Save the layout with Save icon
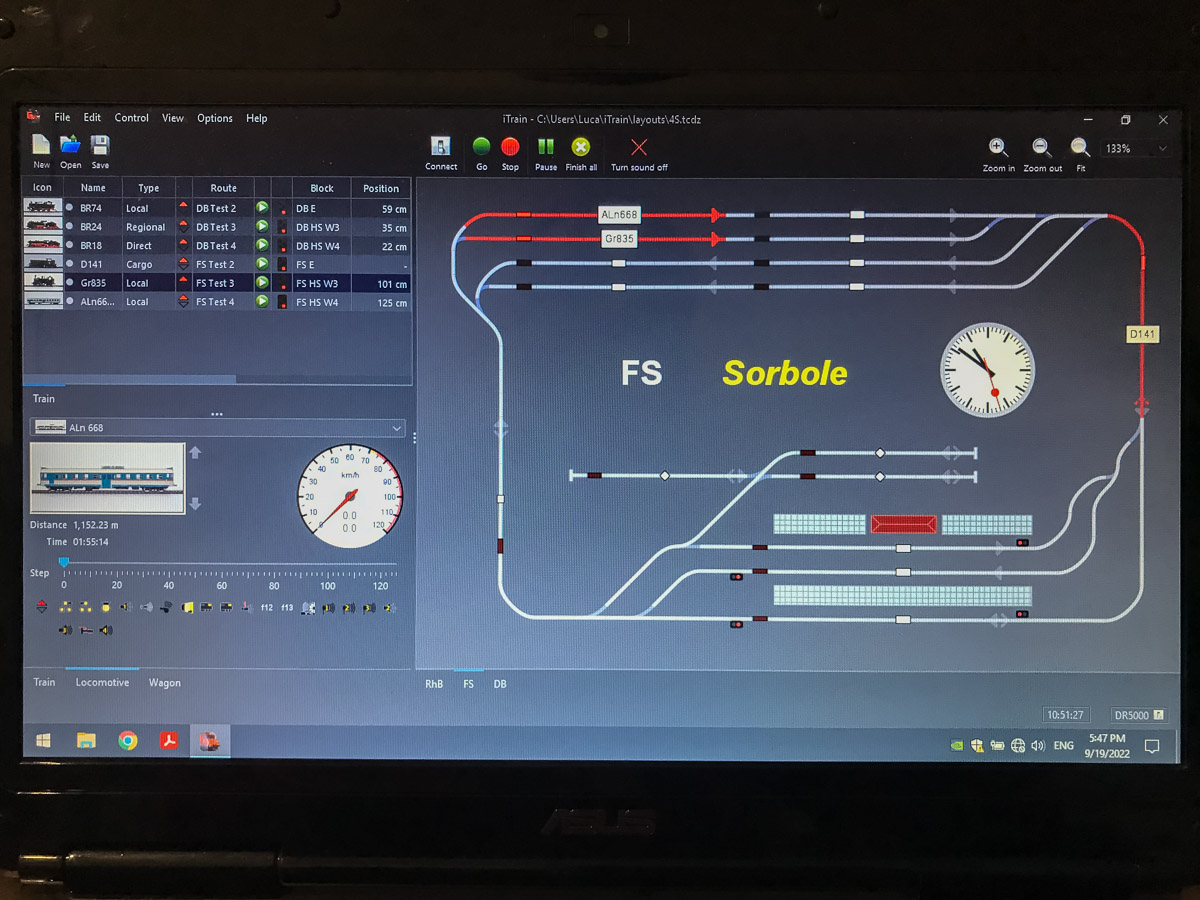1200x900 pixels. (x=100, y=145)
